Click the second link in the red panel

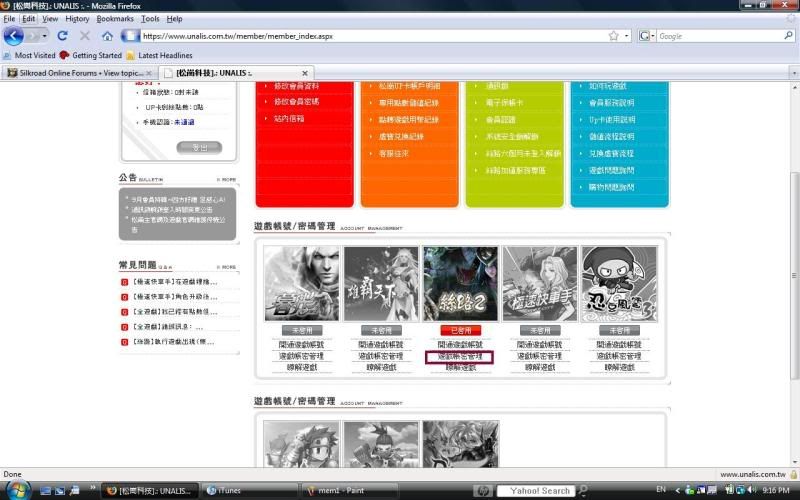click(x=296, y=102)
